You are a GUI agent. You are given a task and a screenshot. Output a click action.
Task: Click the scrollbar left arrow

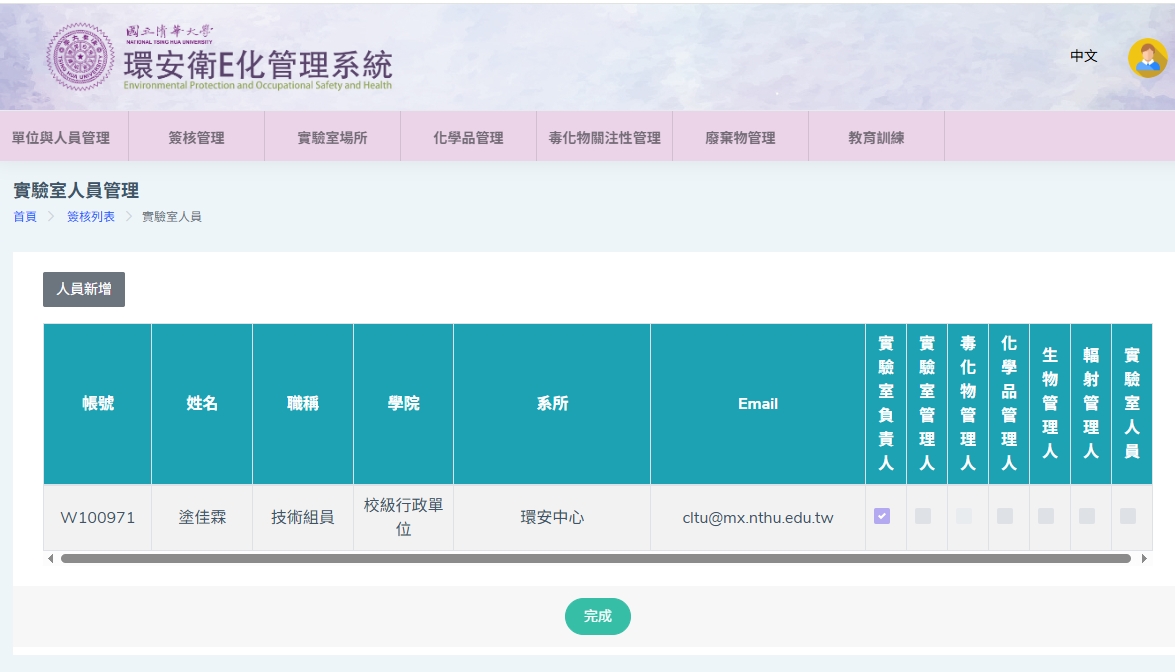(51, 558)
